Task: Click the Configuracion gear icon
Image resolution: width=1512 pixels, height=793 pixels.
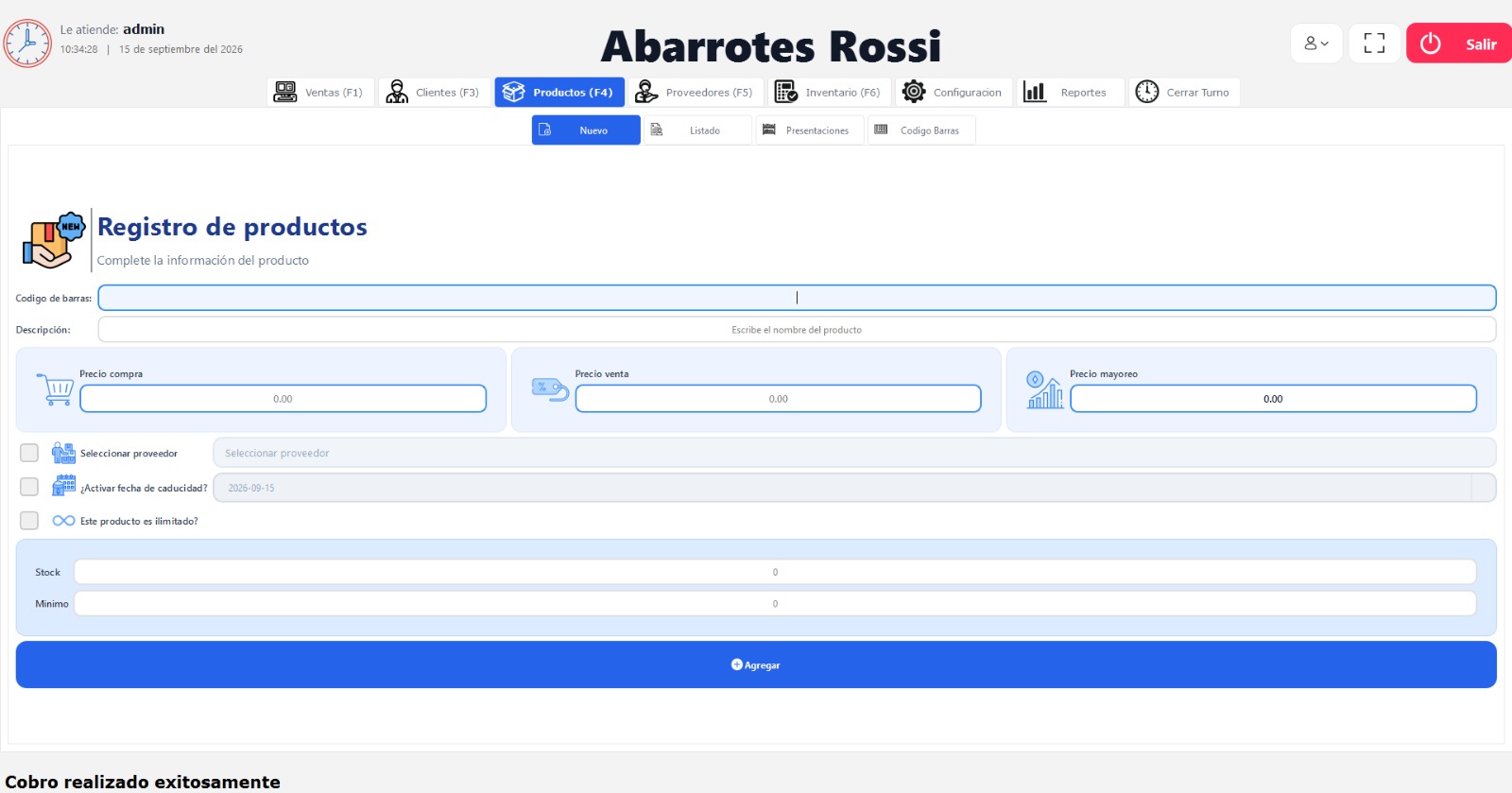Action: tap(914, 92)
